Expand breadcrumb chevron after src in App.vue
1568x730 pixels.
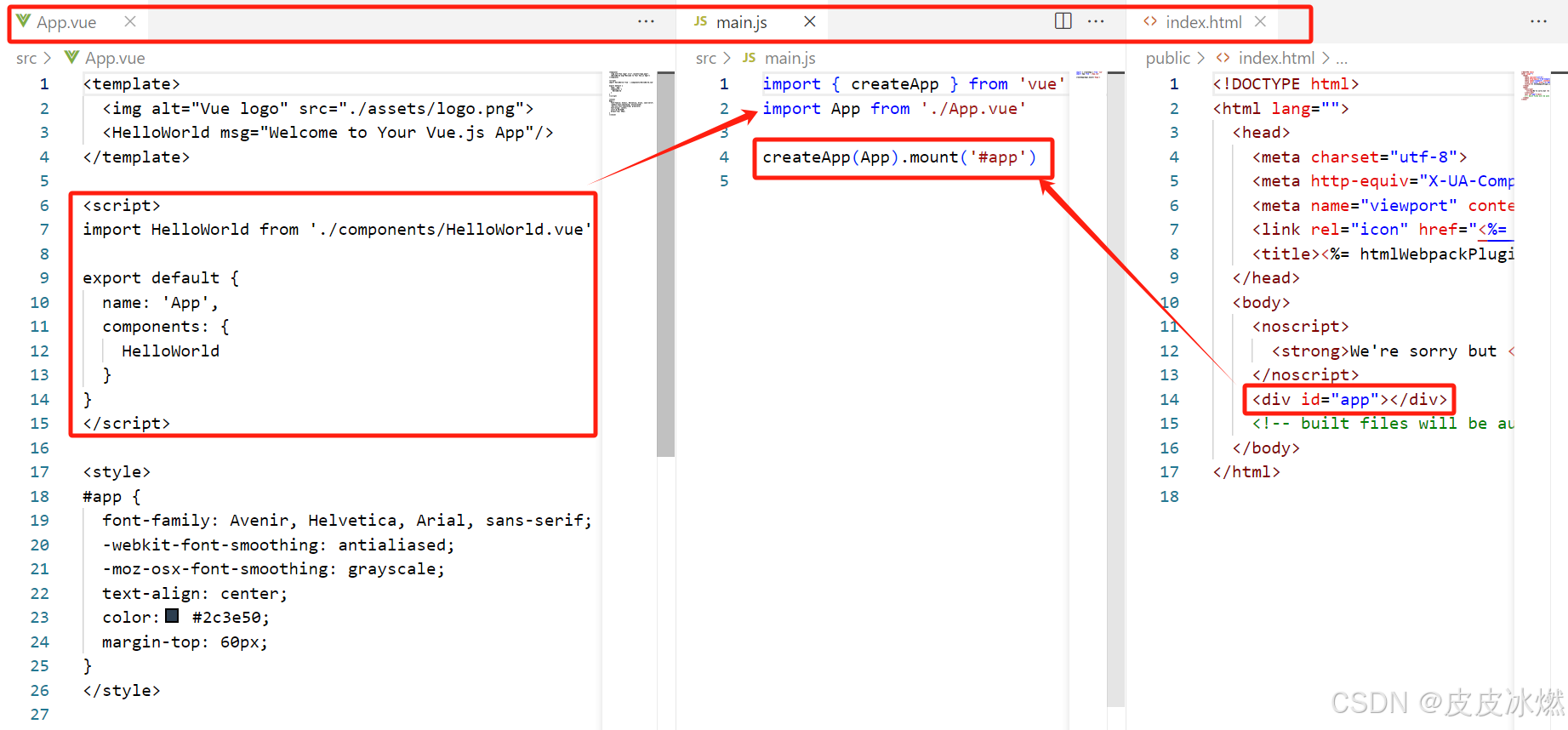(48, 58)
